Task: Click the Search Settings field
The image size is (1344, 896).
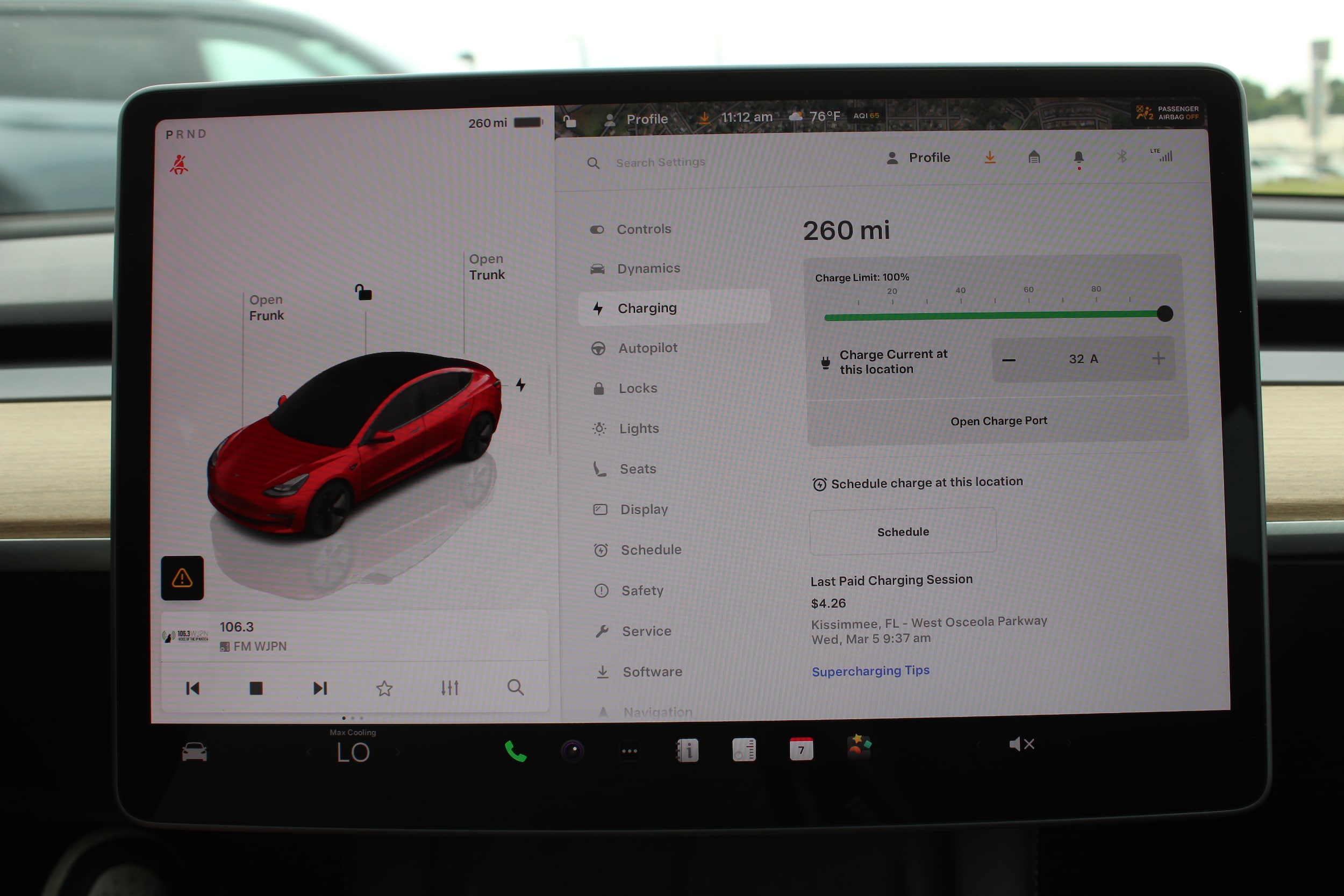Action: 660,162
